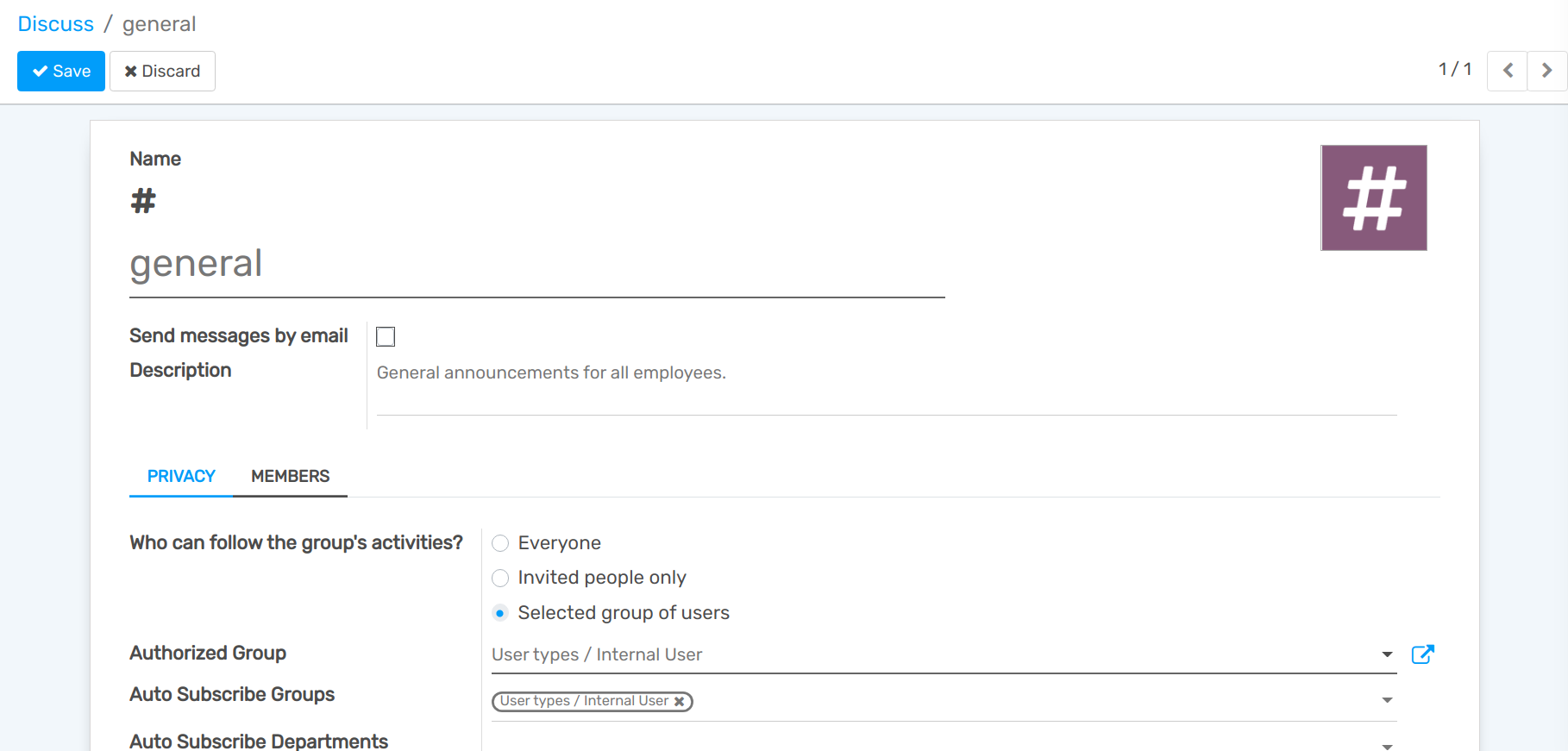Switch to the Privacy tab
This screenshot has width=1568, height=751.
pyautogui.click(x=181, y=476)
